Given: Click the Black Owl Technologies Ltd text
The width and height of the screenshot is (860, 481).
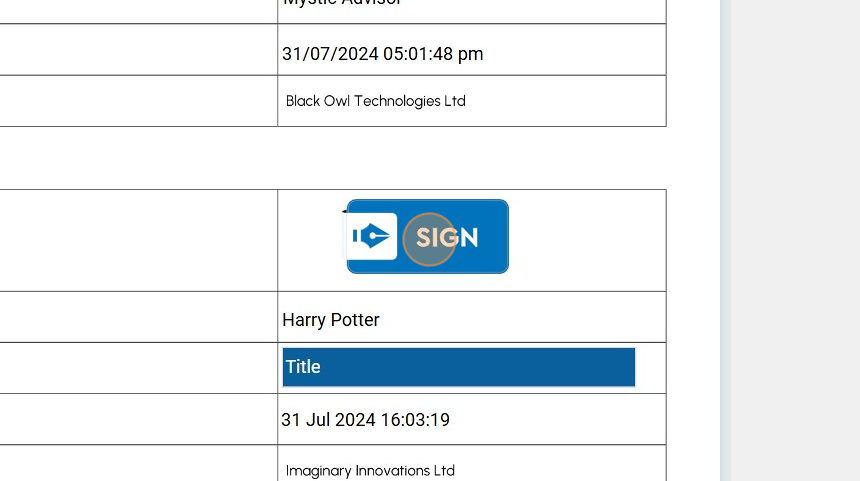Looking at the screenshot, I should pyautogui.click(x=376, y=101).
